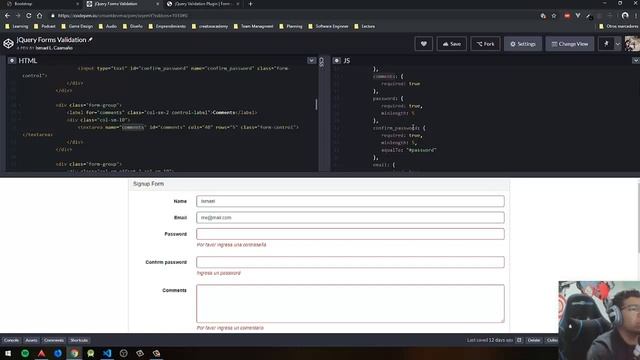Reload the browser page
Image resolution: width=640 pixels, height=360 pixels.
tap(29, 16)
